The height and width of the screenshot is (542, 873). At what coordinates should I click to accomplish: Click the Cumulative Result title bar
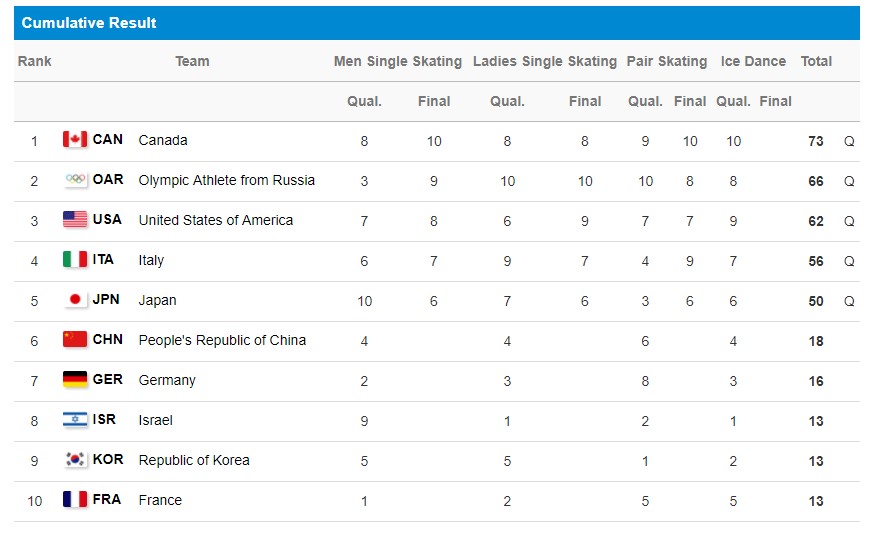436,23
